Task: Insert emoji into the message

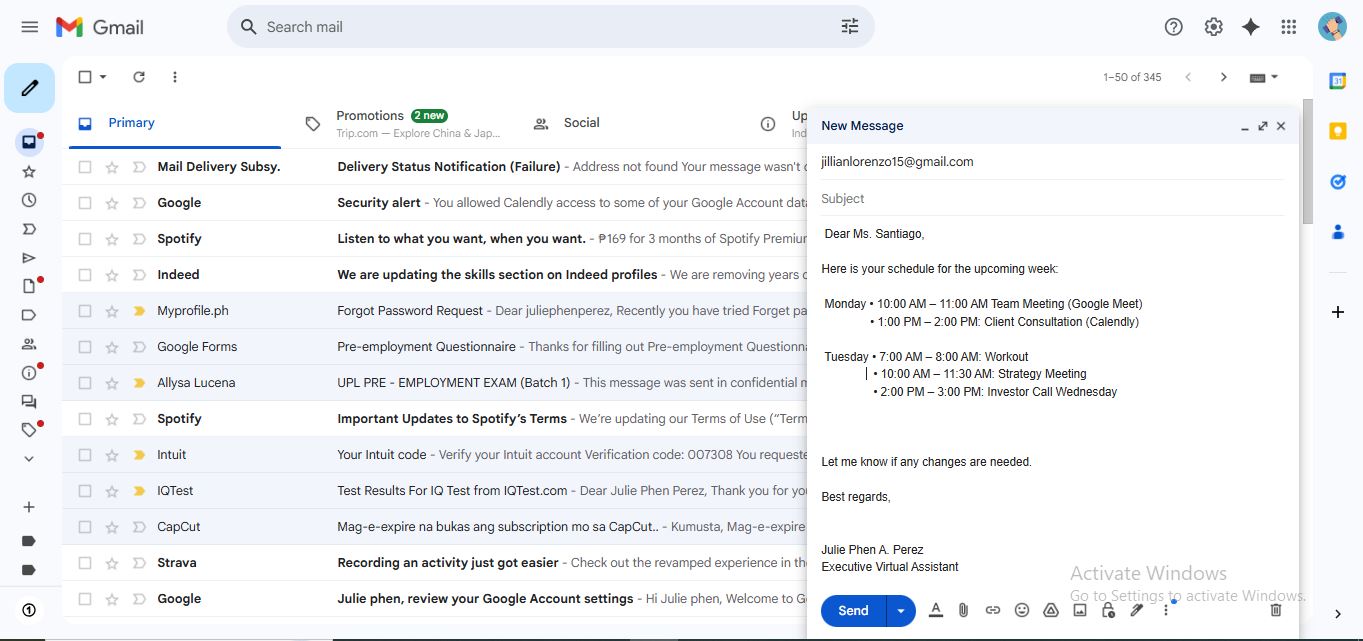Action: pyautogui.click(x=1022, y=610)
